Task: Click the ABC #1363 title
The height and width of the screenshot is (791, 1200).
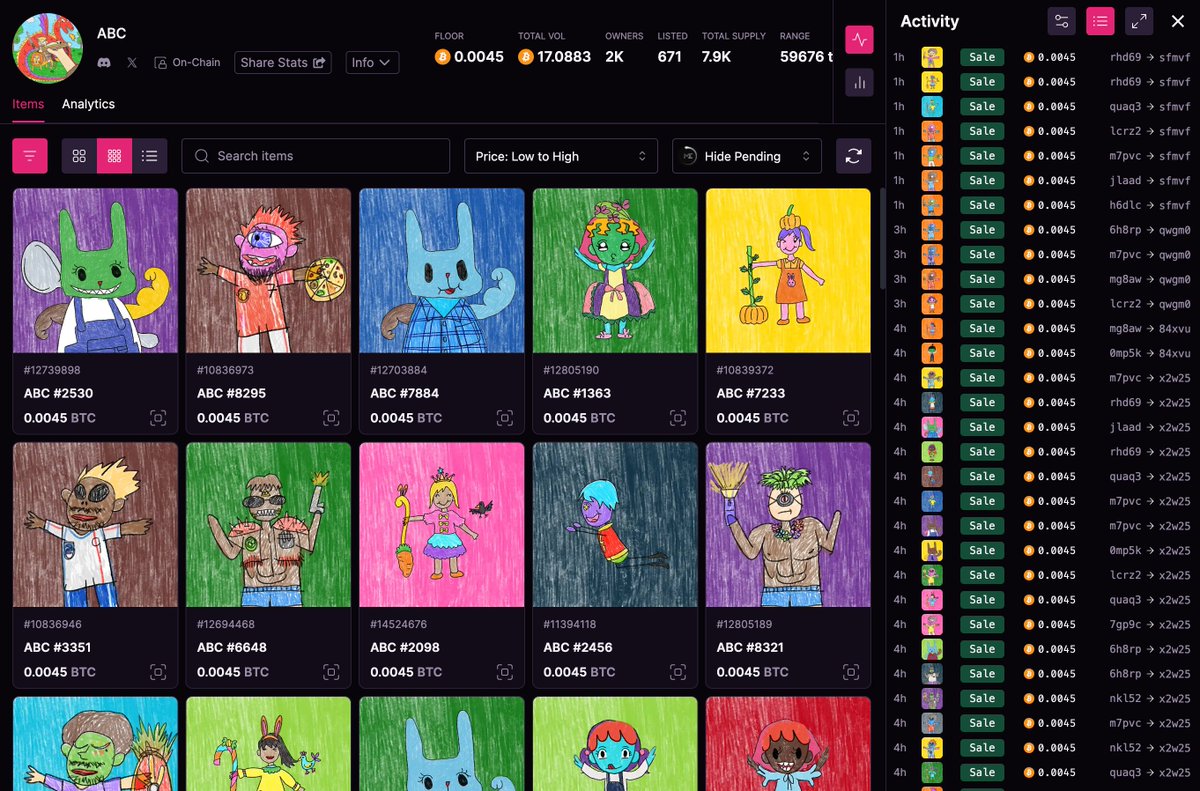Action: pos(577,393)
